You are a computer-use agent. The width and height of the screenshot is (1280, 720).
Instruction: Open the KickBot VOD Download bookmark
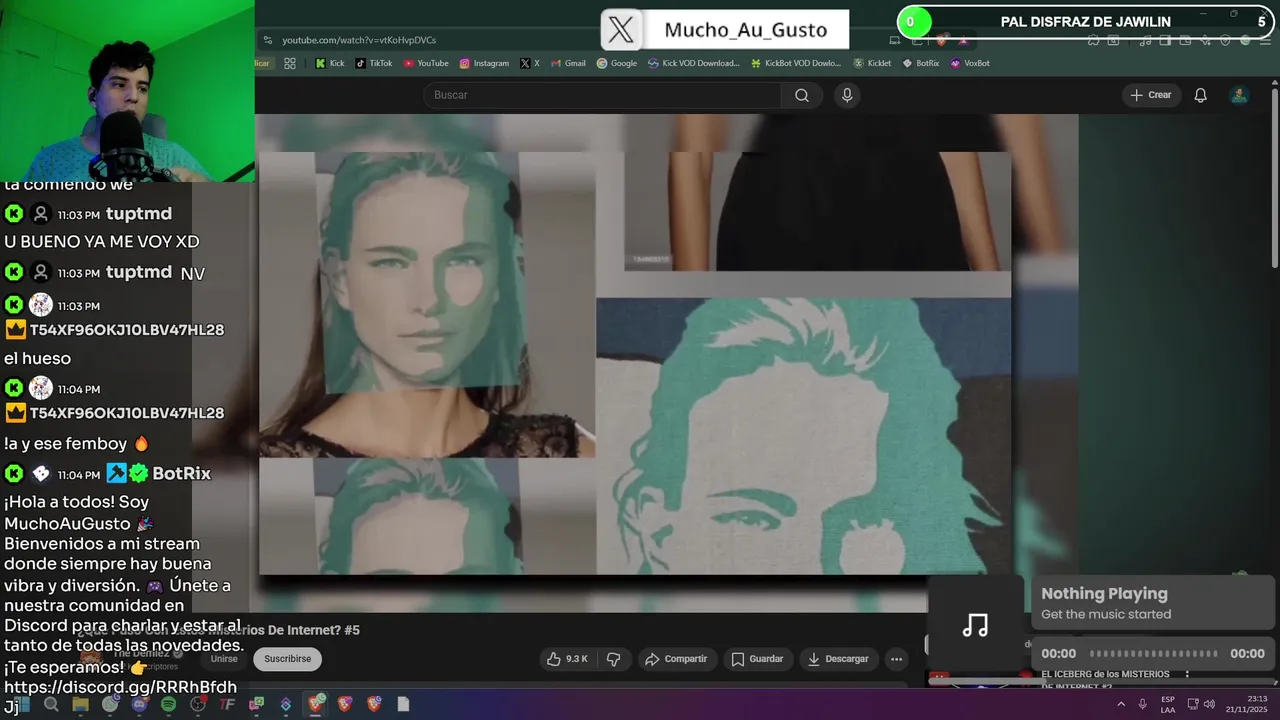pos(795,63)
